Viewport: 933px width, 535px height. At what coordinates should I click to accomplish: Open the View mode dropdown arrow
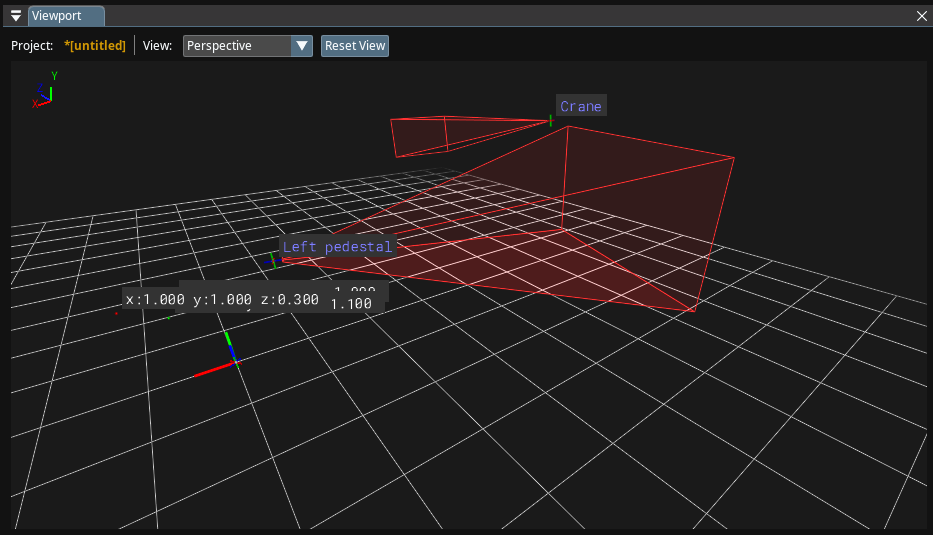pyautogui.click(x=302, y=46)
